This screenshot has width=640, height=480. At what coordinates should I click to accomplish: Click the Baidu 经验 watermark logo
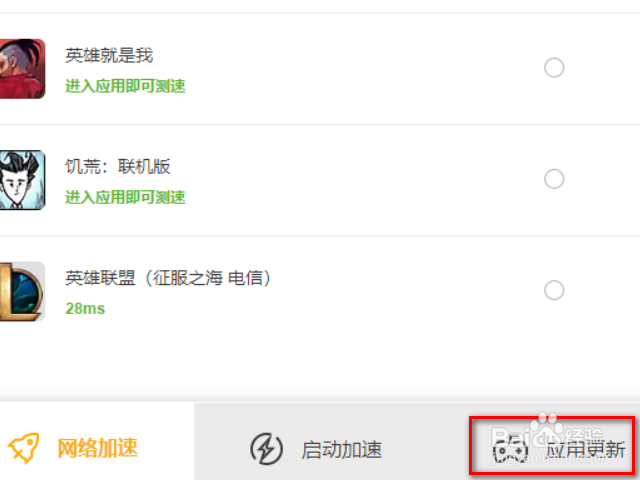pyautogui.click(x=547, y=437)
